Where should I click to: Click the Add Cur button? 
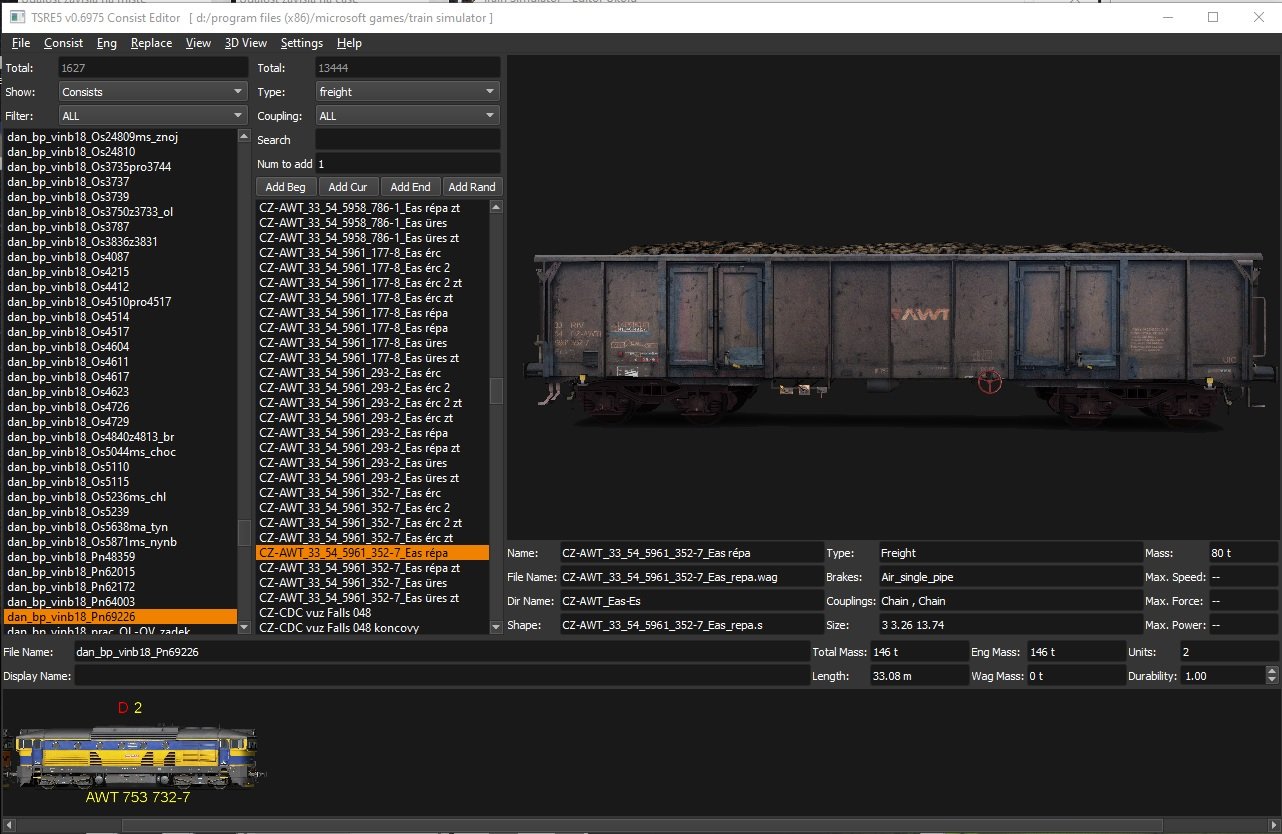tap(348, 187)
